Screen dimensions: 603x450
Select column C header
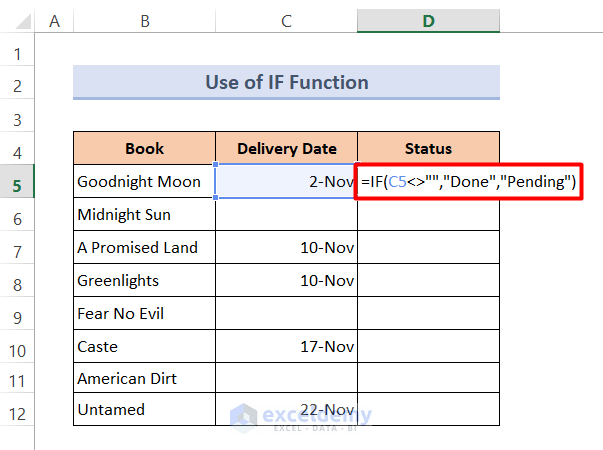click(286, 19)
